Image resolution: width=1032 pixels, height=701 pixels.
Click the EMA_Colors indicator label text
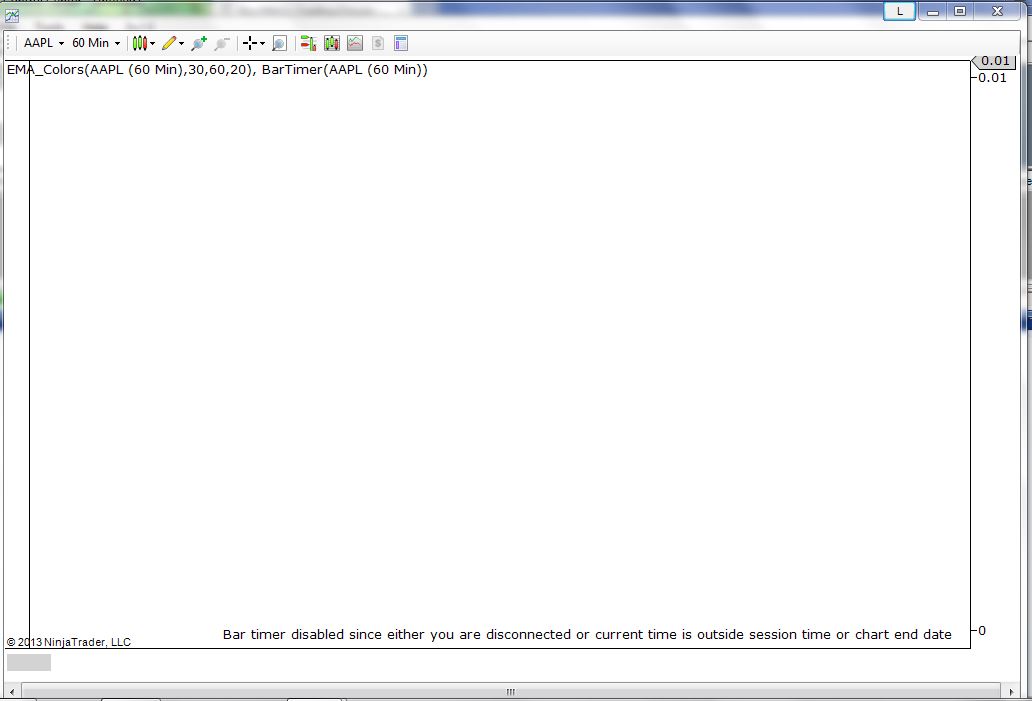(130, 69)
